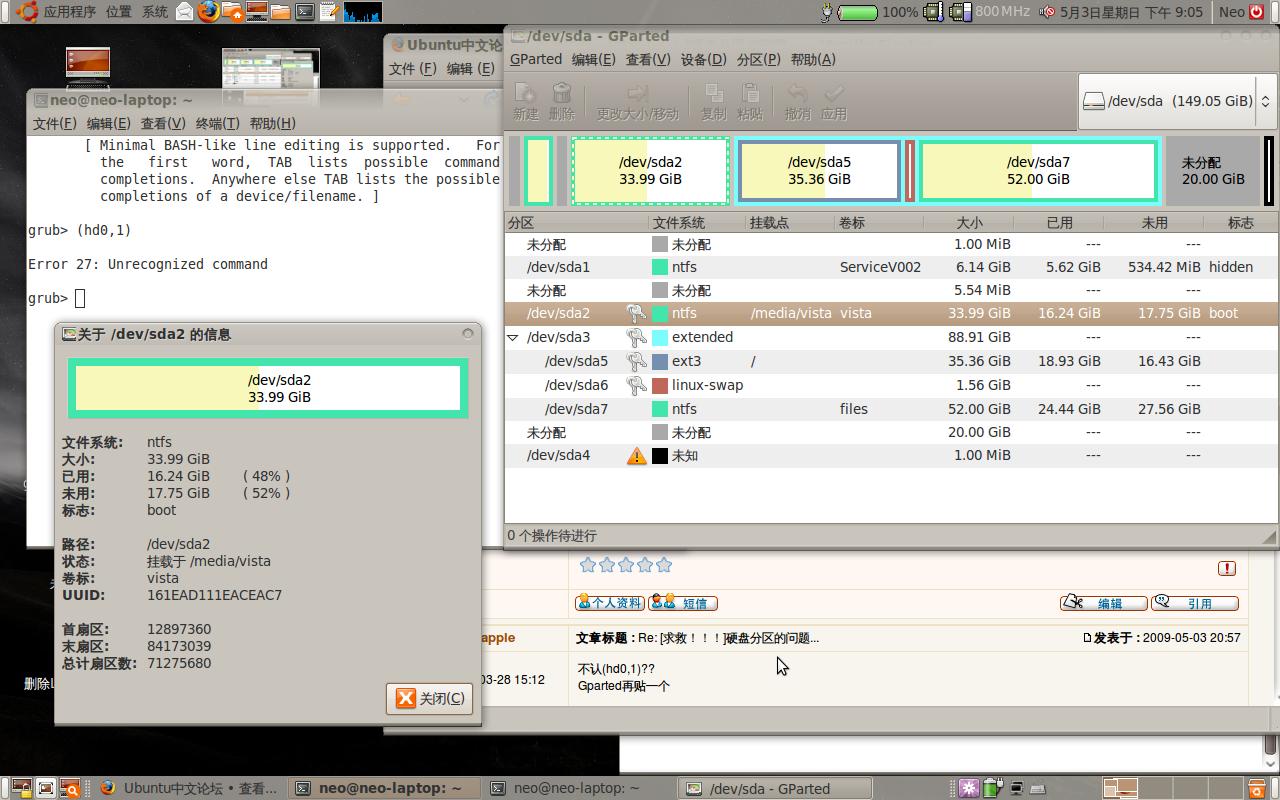Open the /dev/sda device selector dropdown

point(1176,101)
